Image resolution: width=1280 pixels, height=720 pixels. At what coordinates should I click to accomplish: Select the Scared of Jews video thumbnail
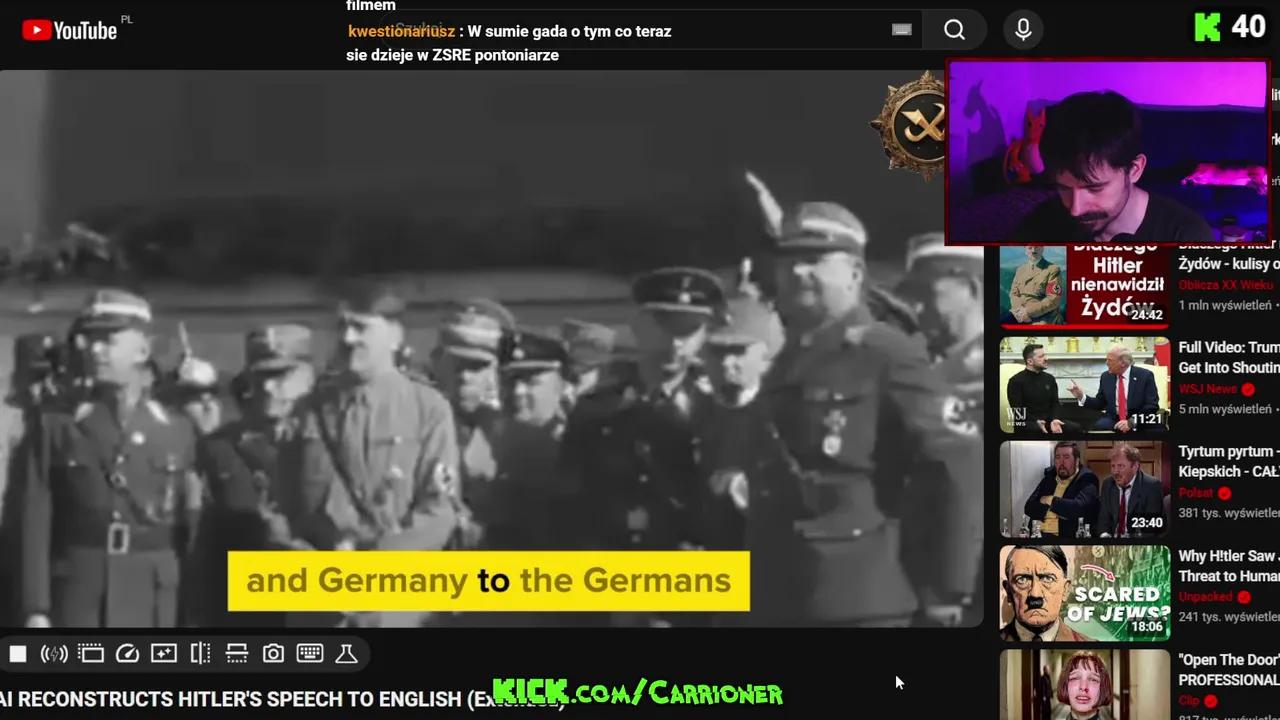pos(1084,592)
